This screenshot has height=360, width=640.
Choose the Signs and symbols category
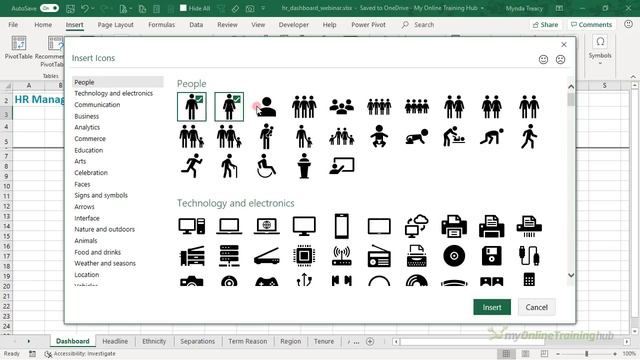[101, 196]
